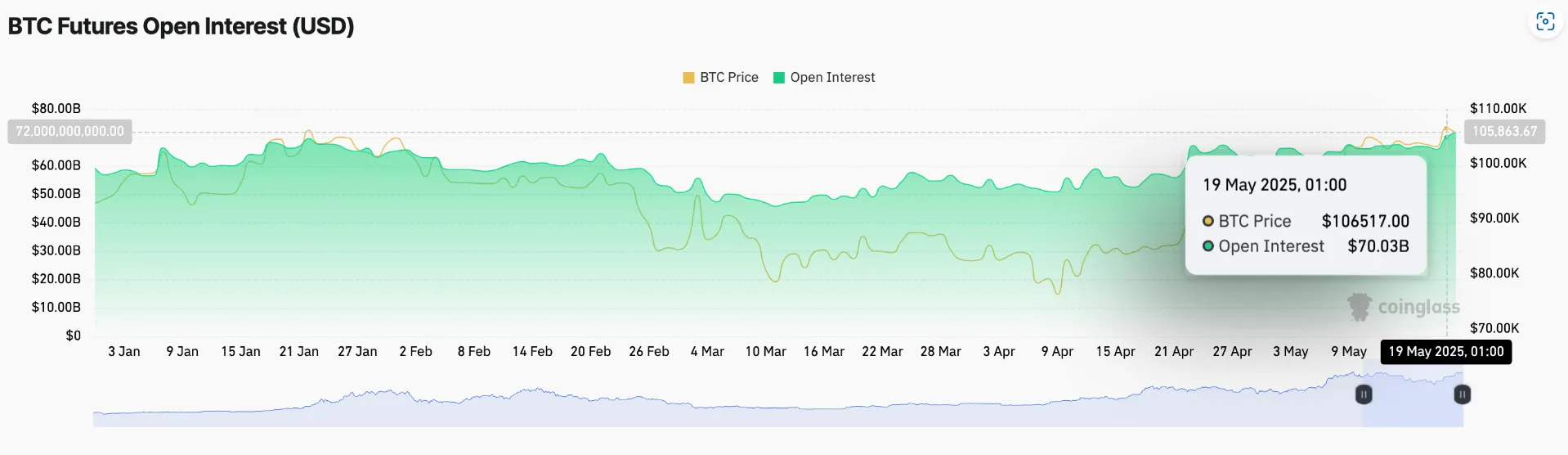Toggle the Open Interest legend series
This screenshot has height=455, width=1568.
point(824,77)
